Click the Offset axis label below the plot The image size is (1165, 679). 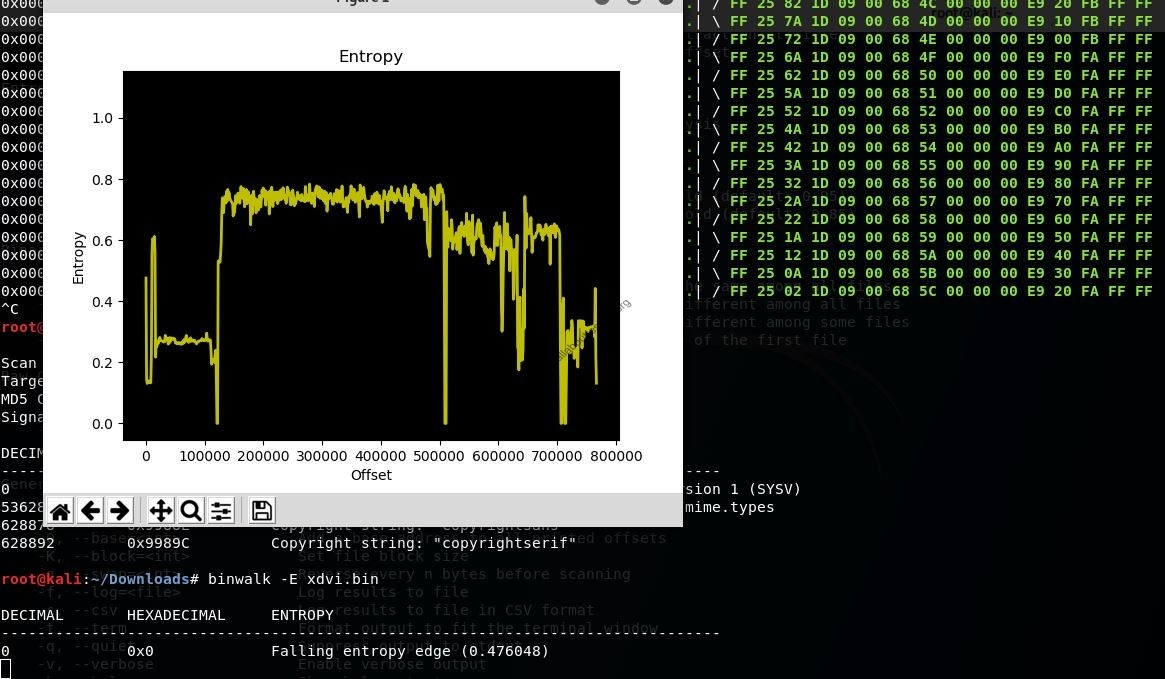(x=371, y=475)
